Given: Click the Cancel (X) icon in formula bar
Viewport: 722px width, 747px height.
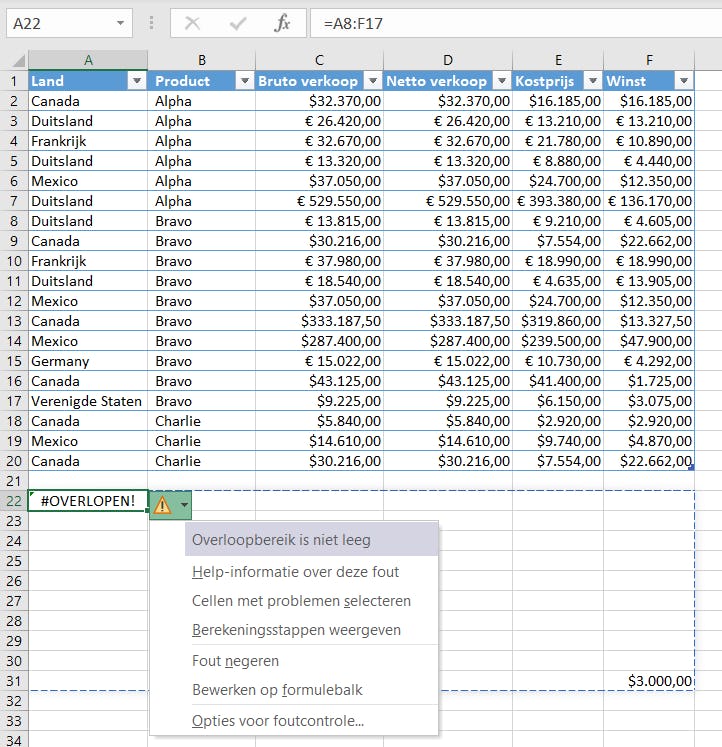Looking at the screenshot, I should point(193,23).
